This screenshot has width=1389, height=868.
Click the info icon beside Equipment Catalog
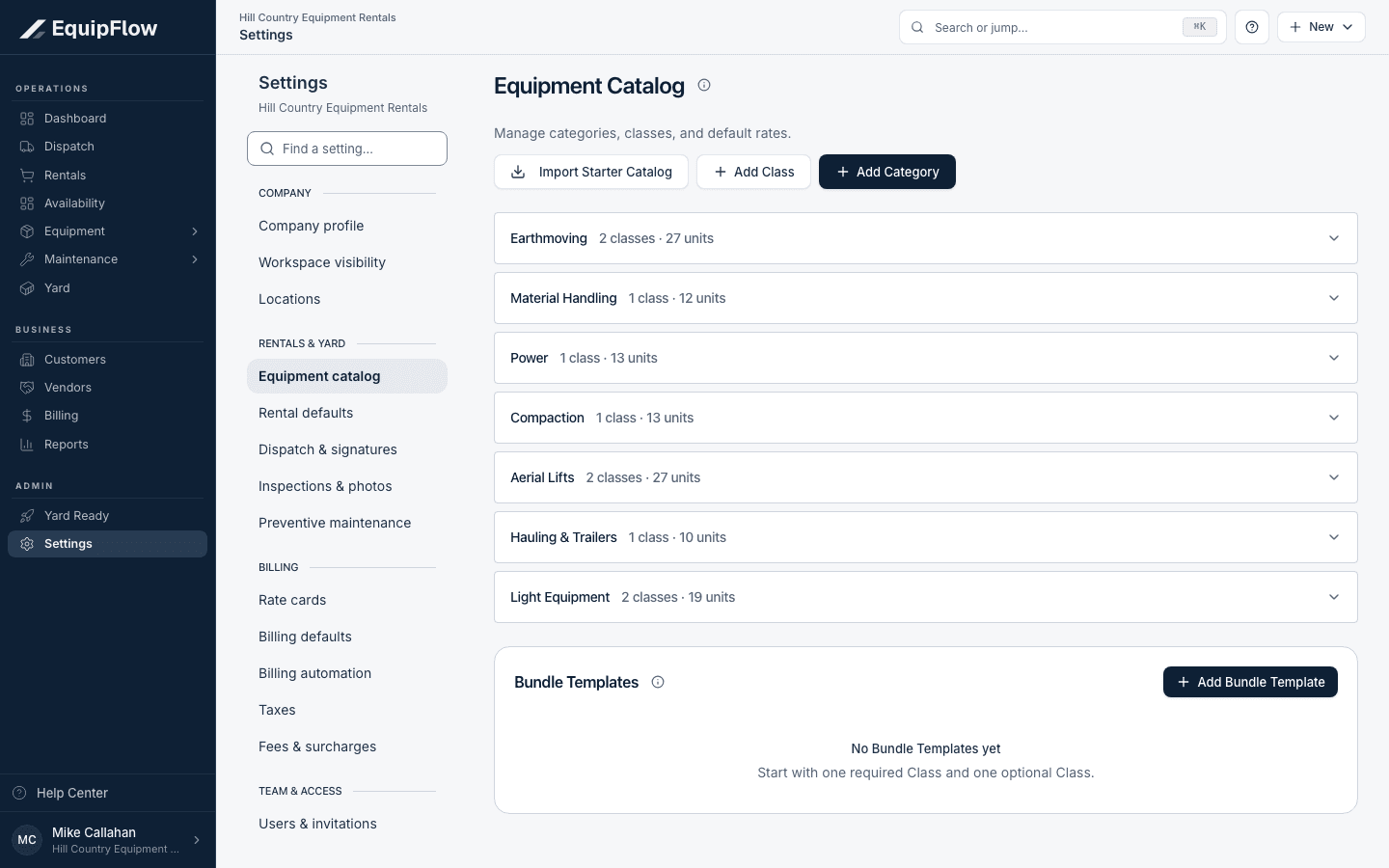704,85
